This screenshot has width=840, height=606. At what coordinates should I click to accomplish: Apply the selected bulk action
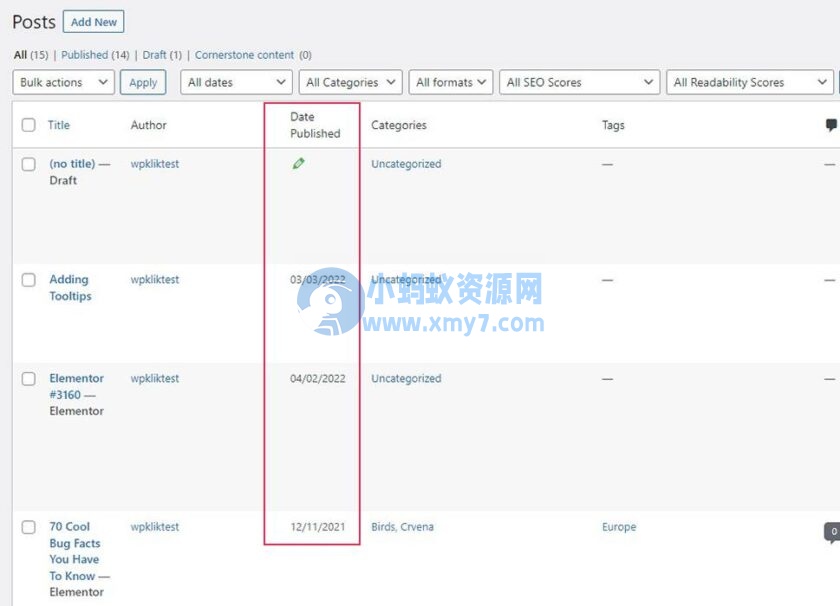[142, 82]
